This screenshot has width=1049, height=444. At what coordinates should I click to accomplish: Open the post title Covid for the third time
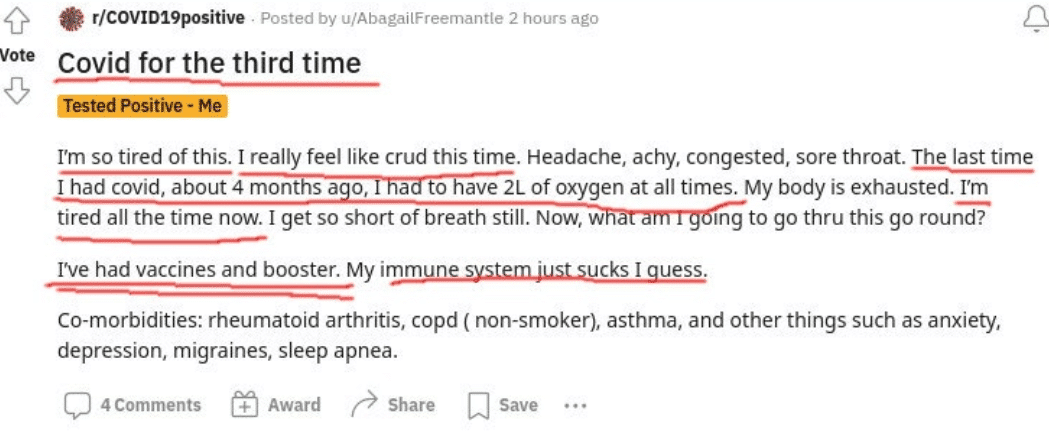pyautogui.click(x=209, y=63)
